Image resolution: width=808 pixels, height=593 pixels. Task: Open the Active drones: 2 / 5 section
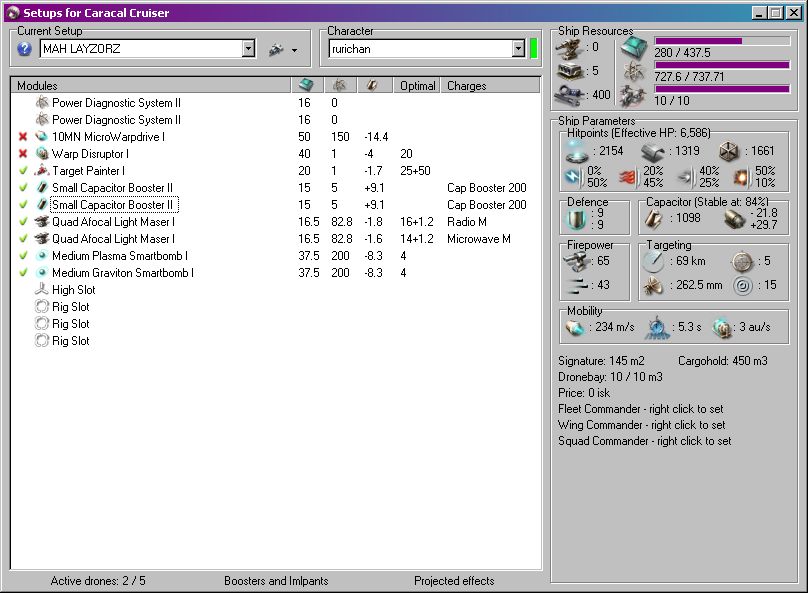coord(98,581)
